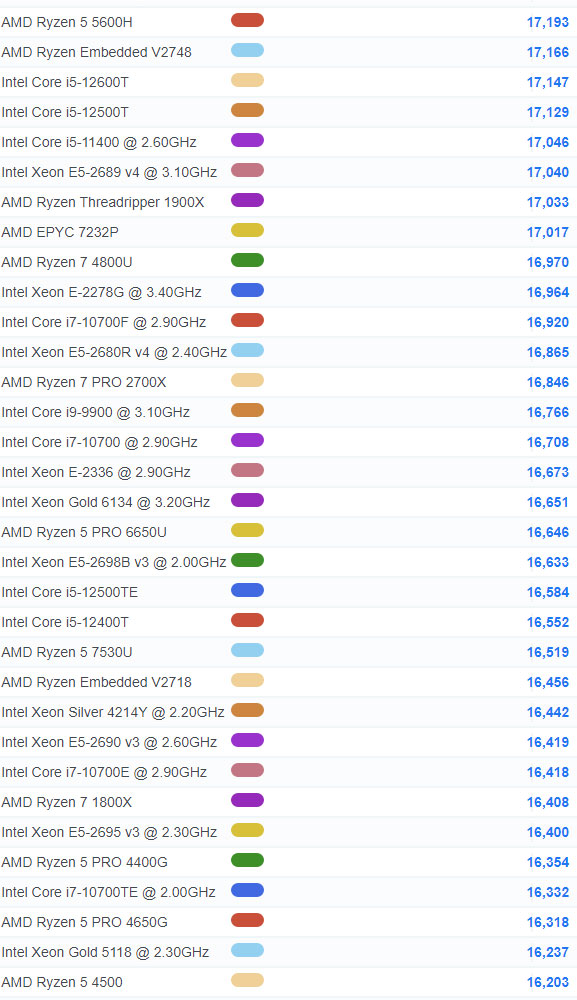Click the orange swatch beside Core i9-9900
577x1000 pixels.
(247, 410)
